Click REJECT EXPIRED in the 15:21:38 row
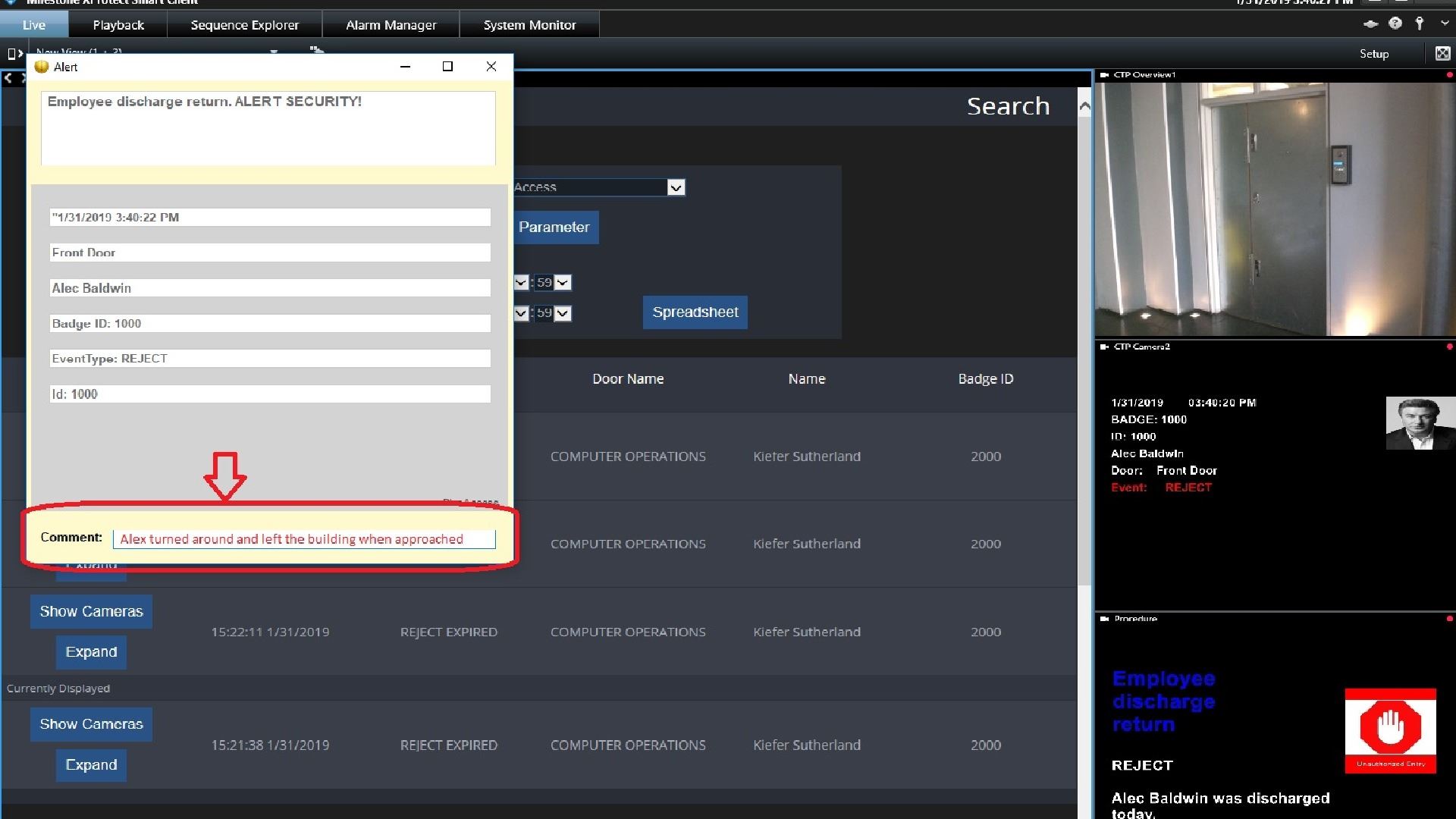The width and height of the screenshot is (1456, 819). (448, 745)
